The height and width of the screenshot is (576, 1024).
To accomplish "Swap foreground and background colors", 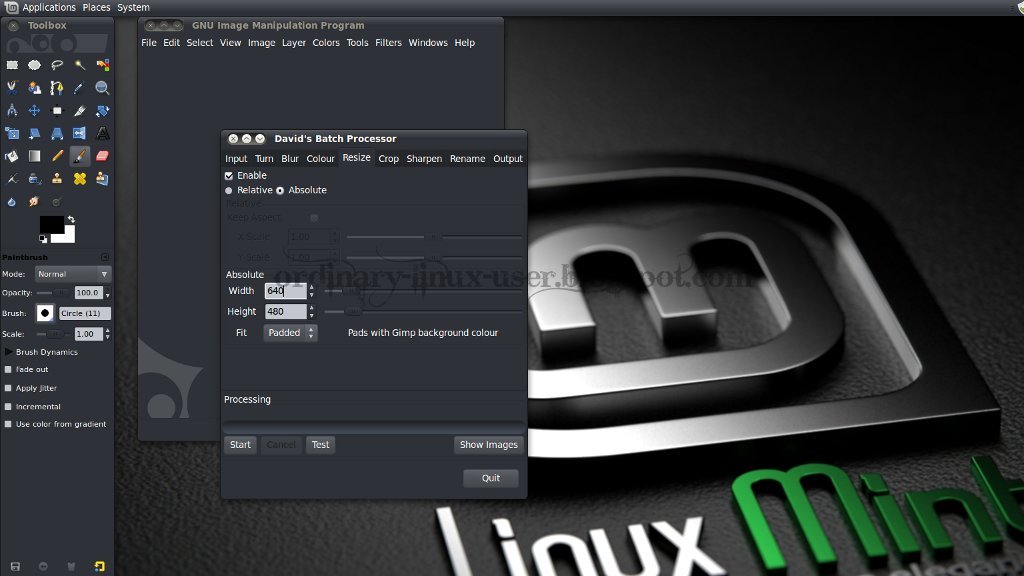I will click(71, 219).
